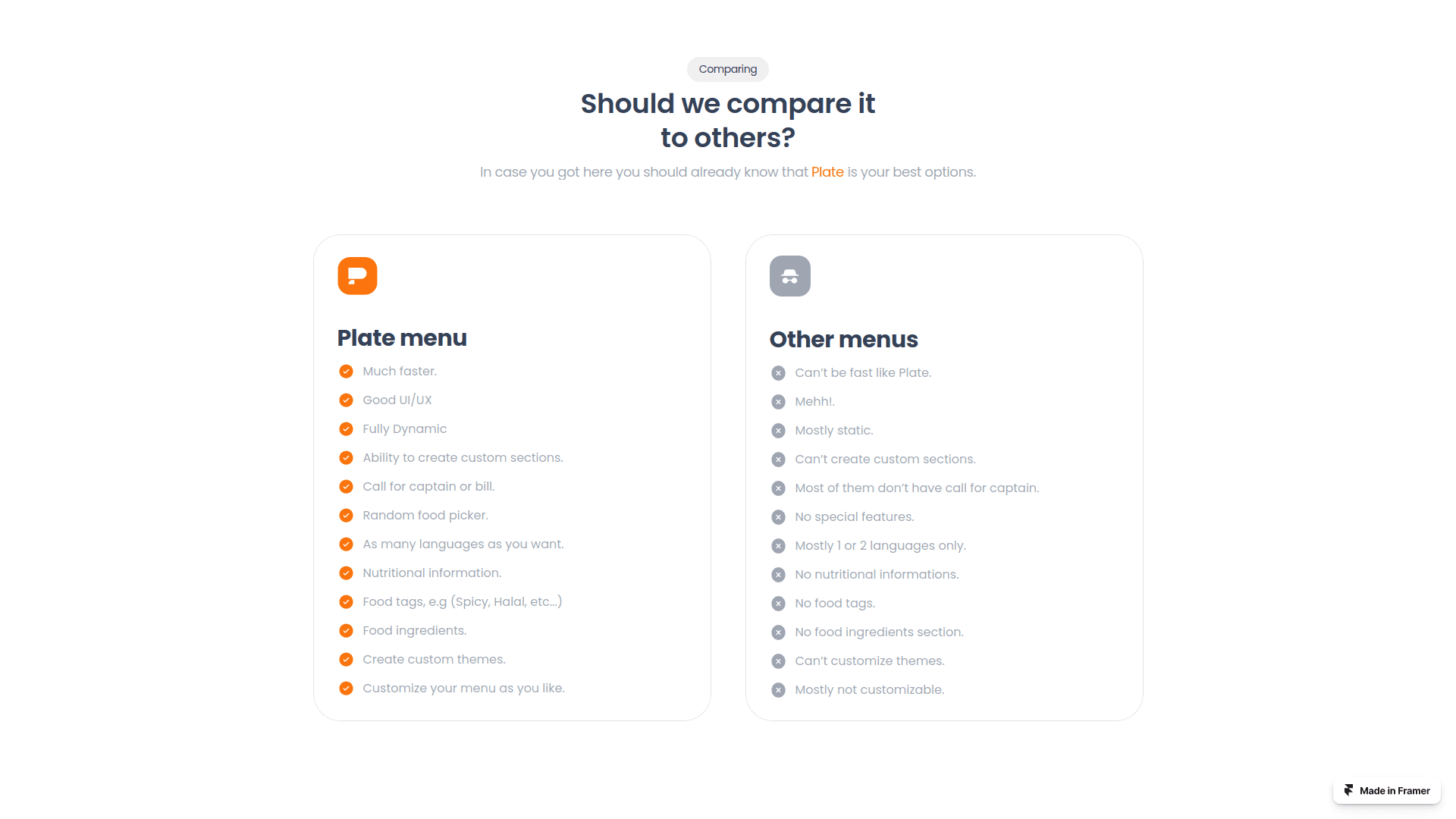The width and height of the screenshot is (1456, 819).
Task: Click the As many languages as you want item
Action: click(463, 544)
